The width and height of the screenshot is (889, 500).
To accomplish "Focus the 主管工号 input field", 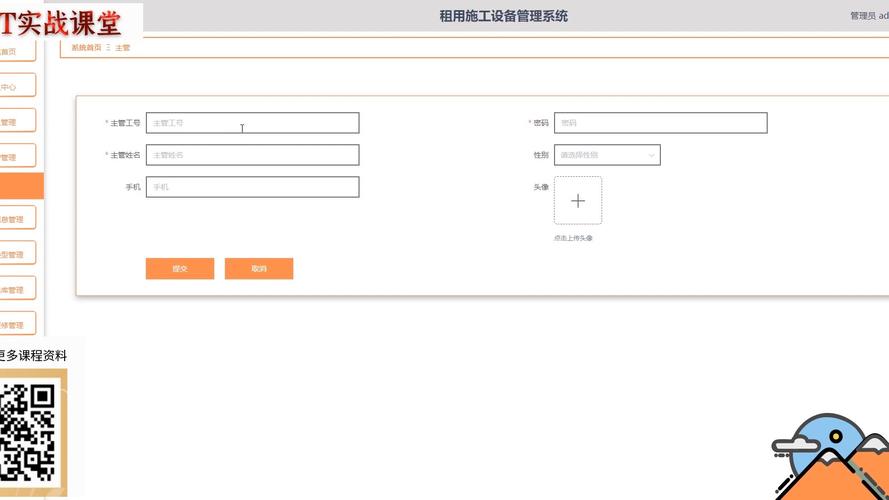I will pyautogui.click(x=252, y=123).
